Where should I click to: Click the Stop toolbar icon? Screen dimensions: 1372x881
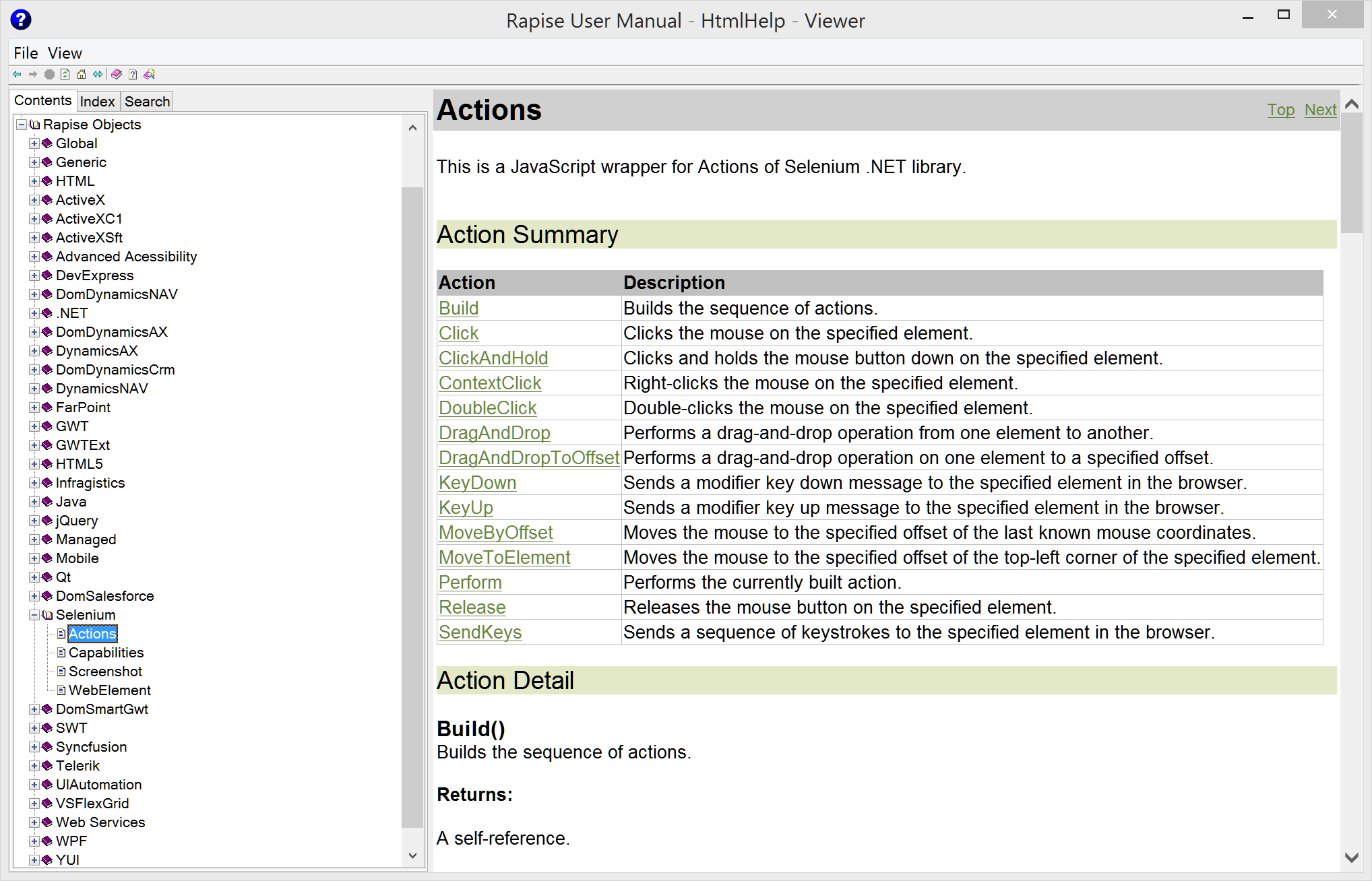click(49, 74)
